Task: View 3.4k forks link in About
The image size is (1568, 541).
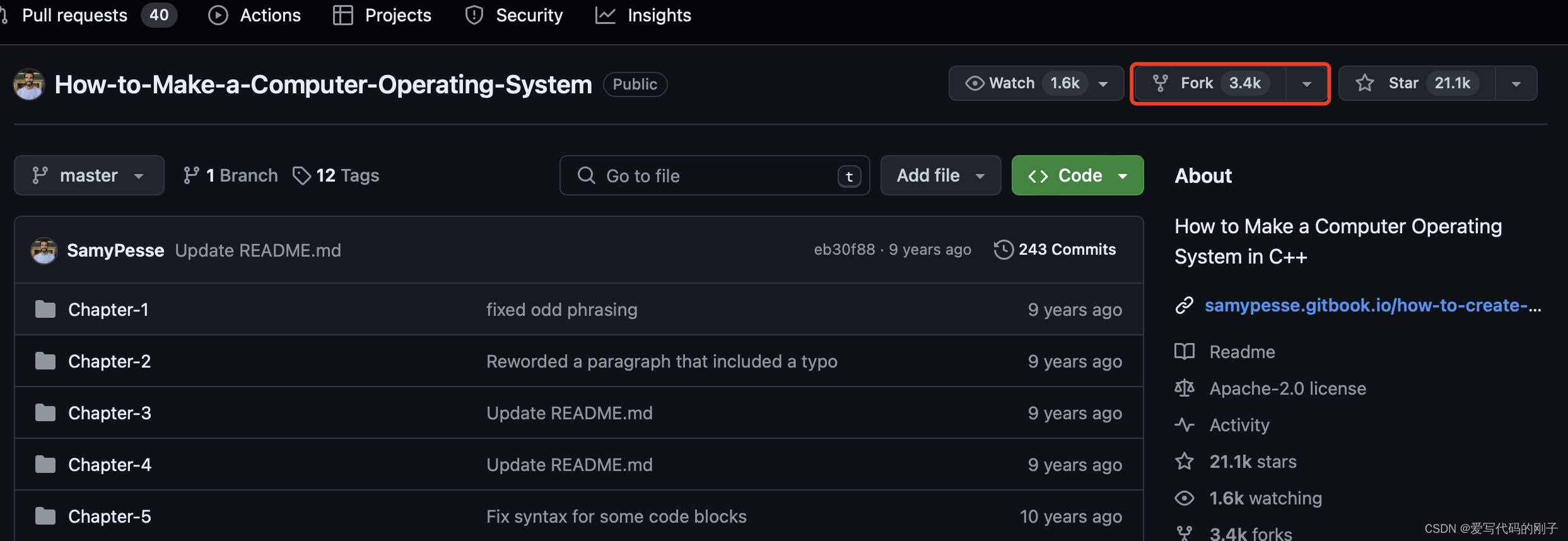Action: click(x=1250, y=533)
